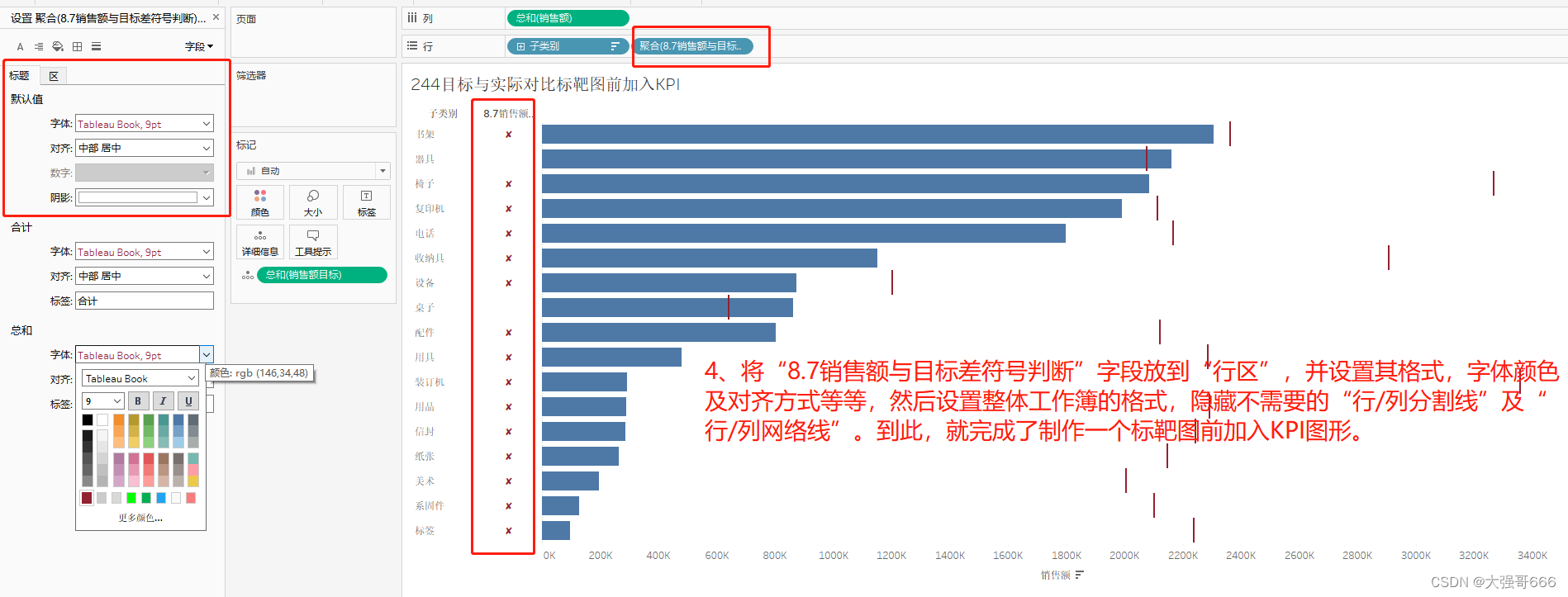Pick the white color swatch

pos(102,419)
